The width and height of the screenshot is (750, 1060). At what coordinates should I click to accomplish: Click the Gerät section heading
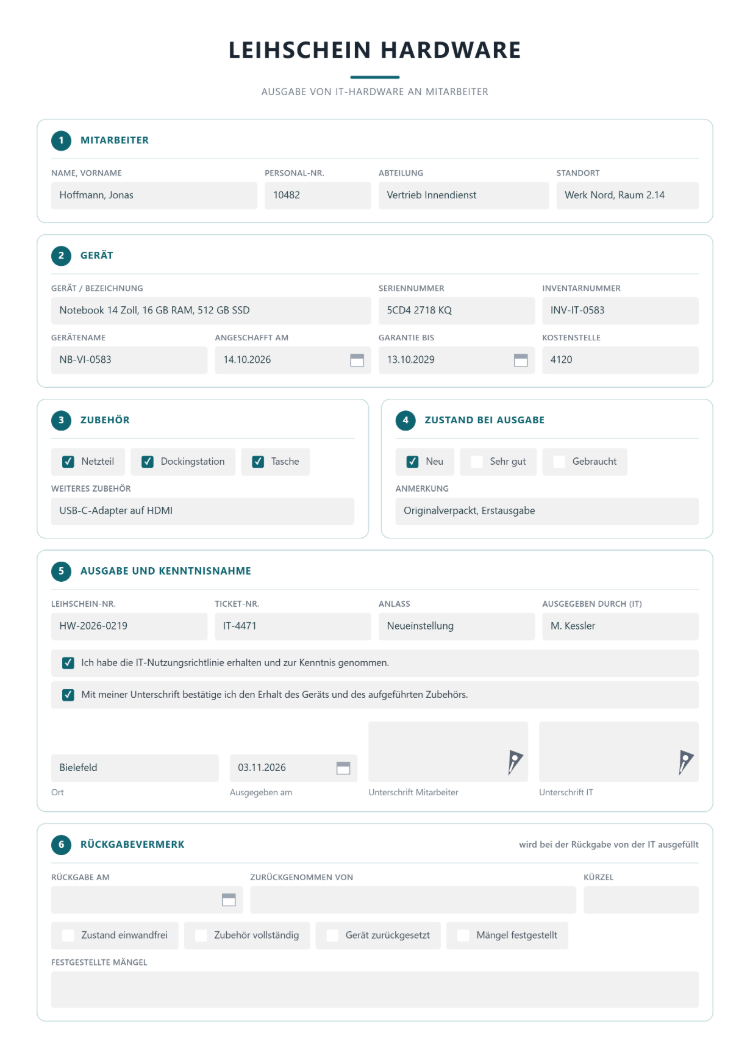(97, 256)
